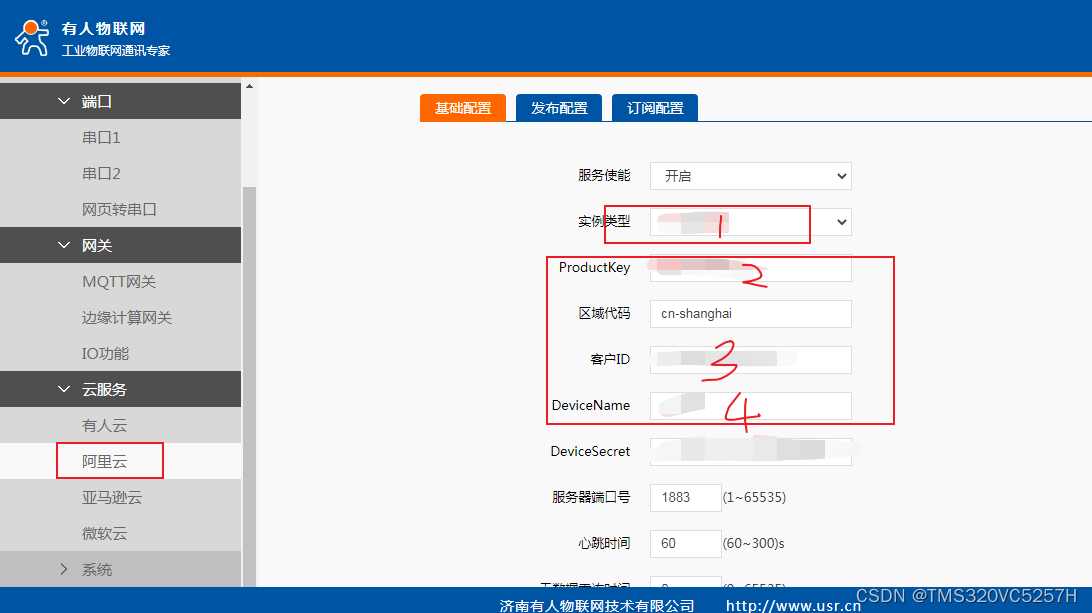Collapse the 网关 section chevron
The width and height of the screenshot is (1092, 613).
coord(63,245)
